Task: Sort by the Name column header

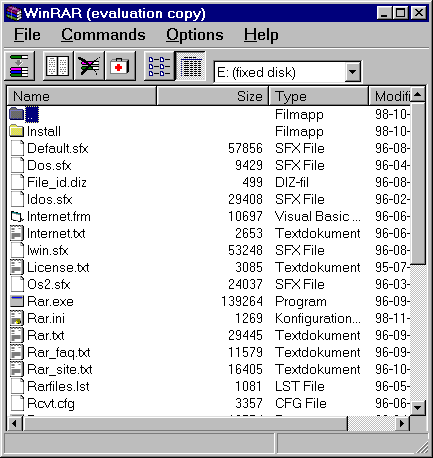Action: tap(82, 96)
